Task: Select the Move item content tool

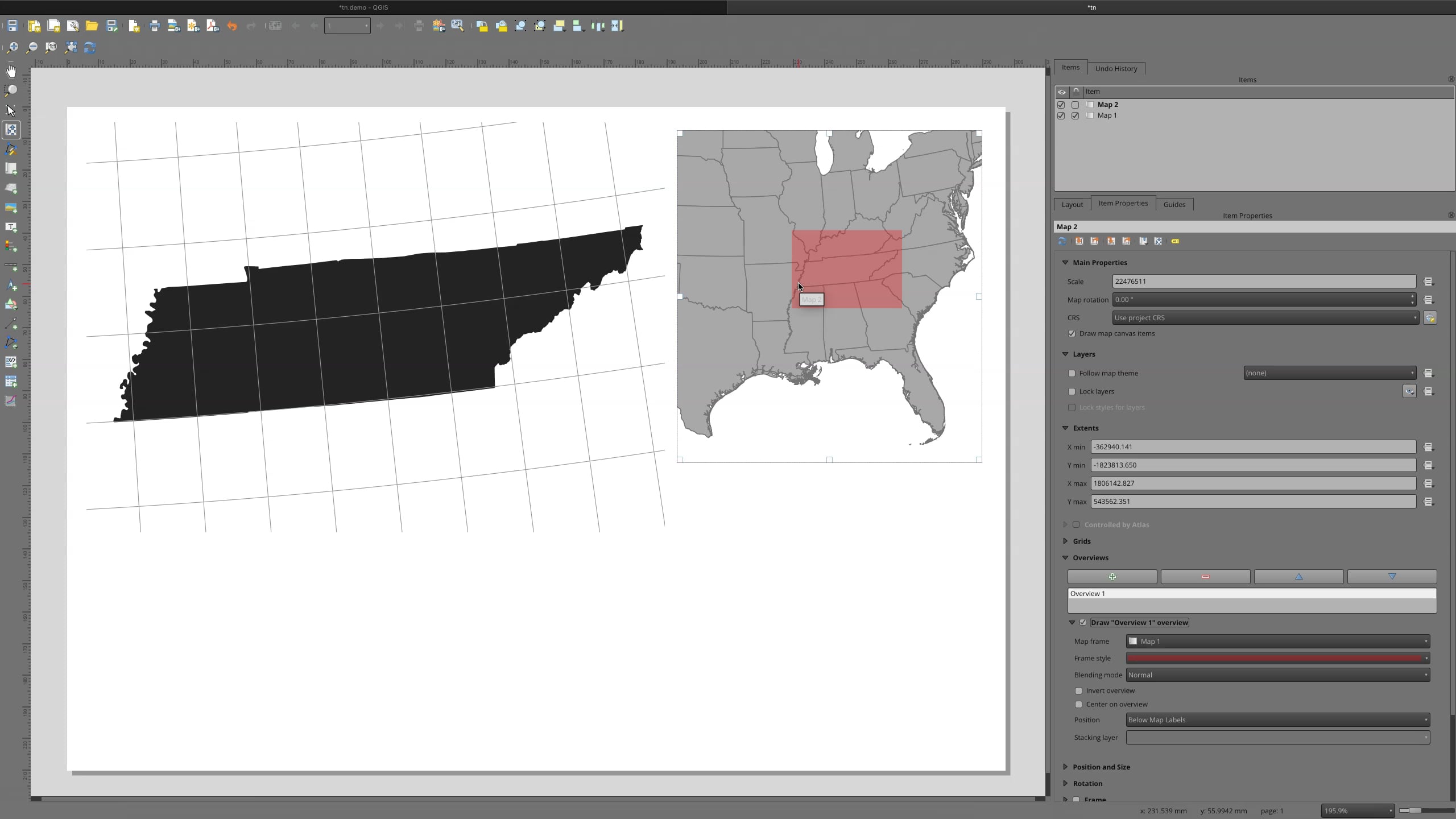Action: click(11, 130)
